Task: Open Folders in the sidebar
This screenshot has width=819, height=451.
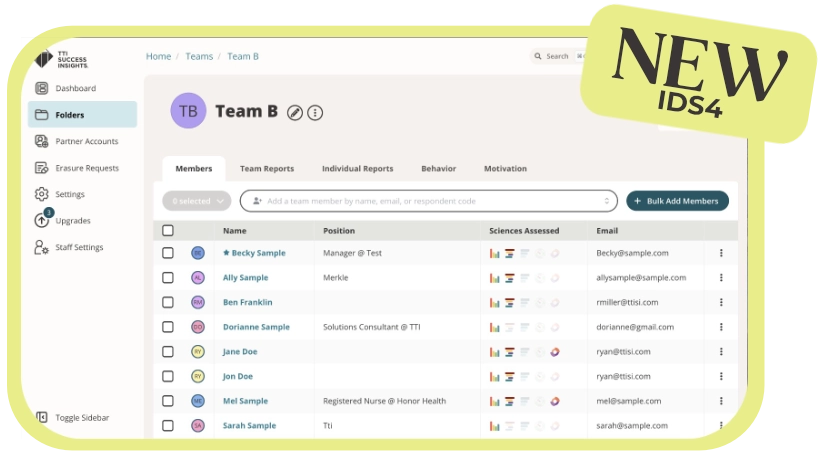Action: coord(82,114)
